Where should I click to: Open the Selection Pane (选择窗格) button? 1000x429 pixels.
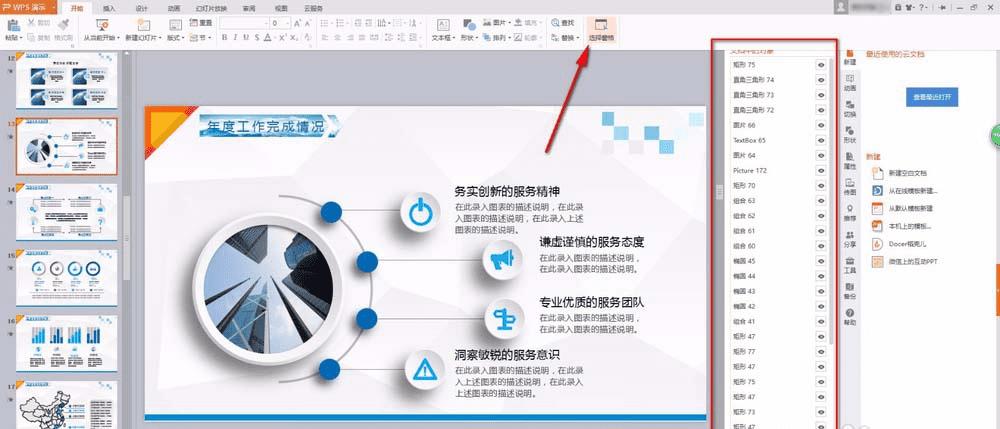click(x=601, y=30)
